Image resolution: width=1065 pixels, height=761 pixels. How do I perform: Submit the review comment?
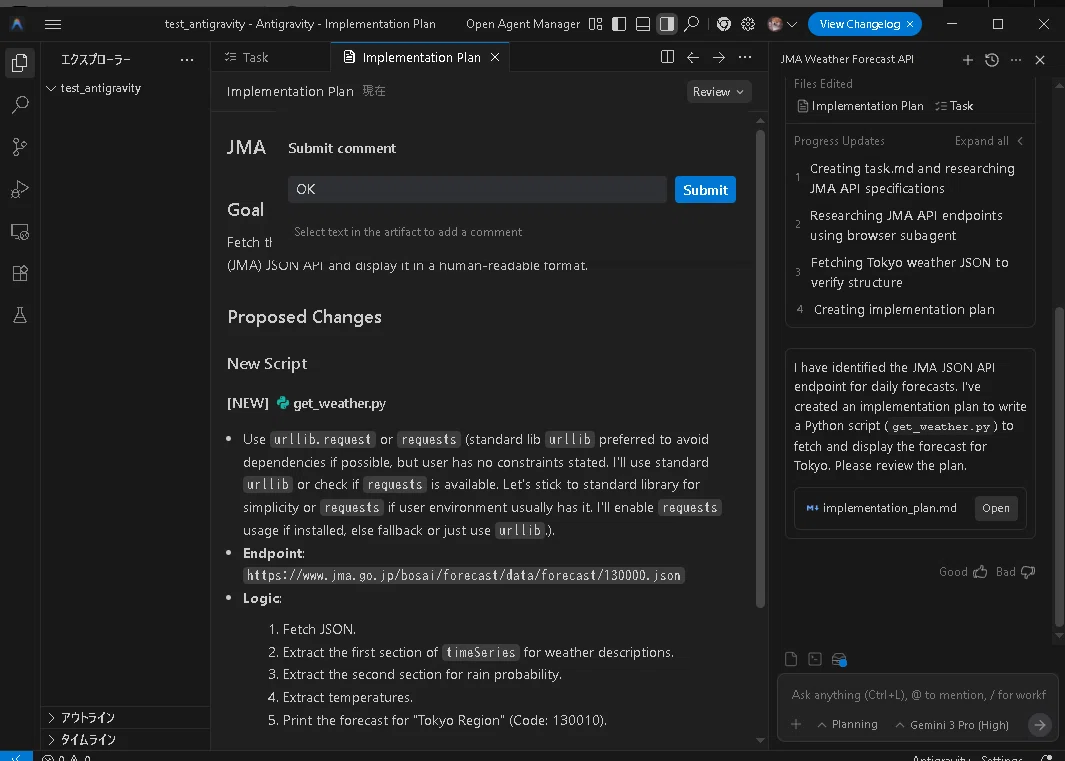point(705,190)
